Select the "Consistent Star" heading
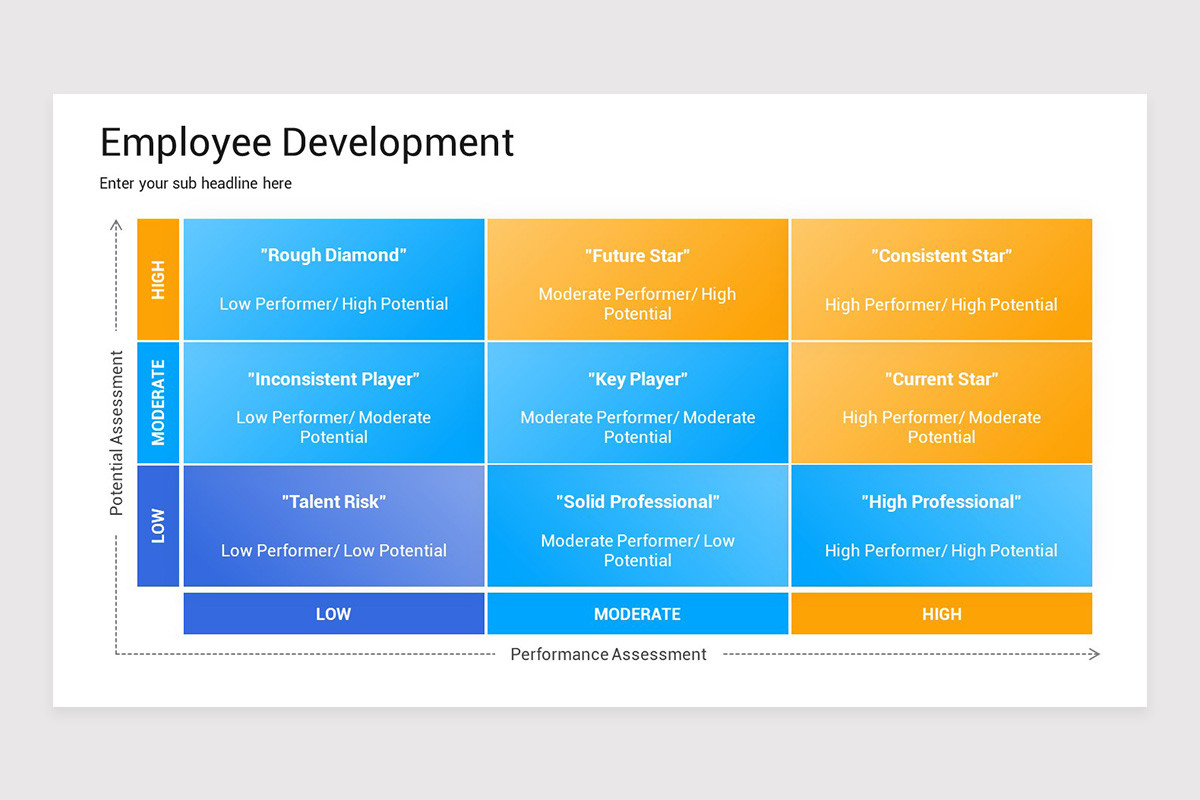Screen dimensions: 1200x800 click(941, 256)
